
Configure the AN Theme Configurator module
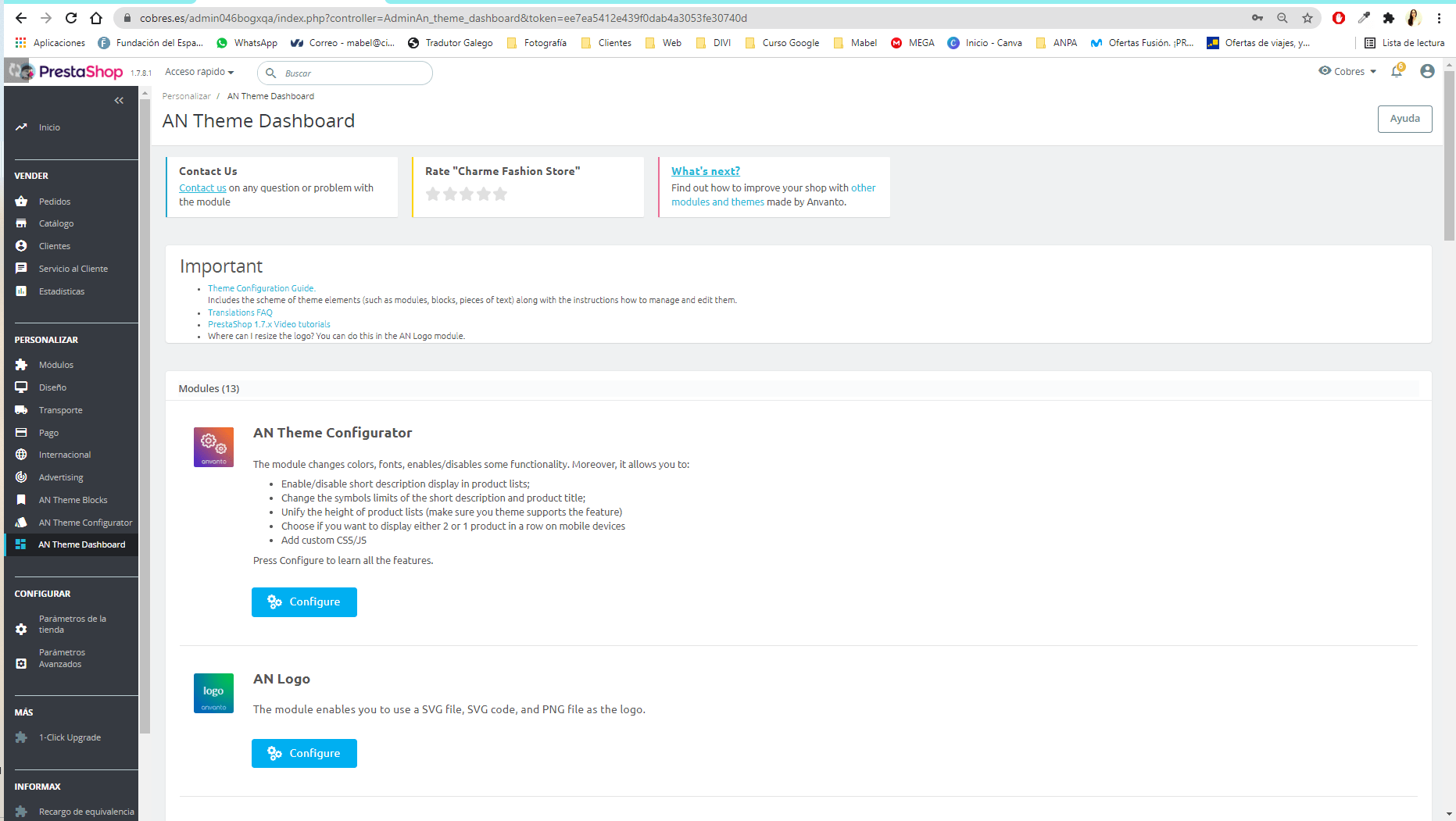304,602
